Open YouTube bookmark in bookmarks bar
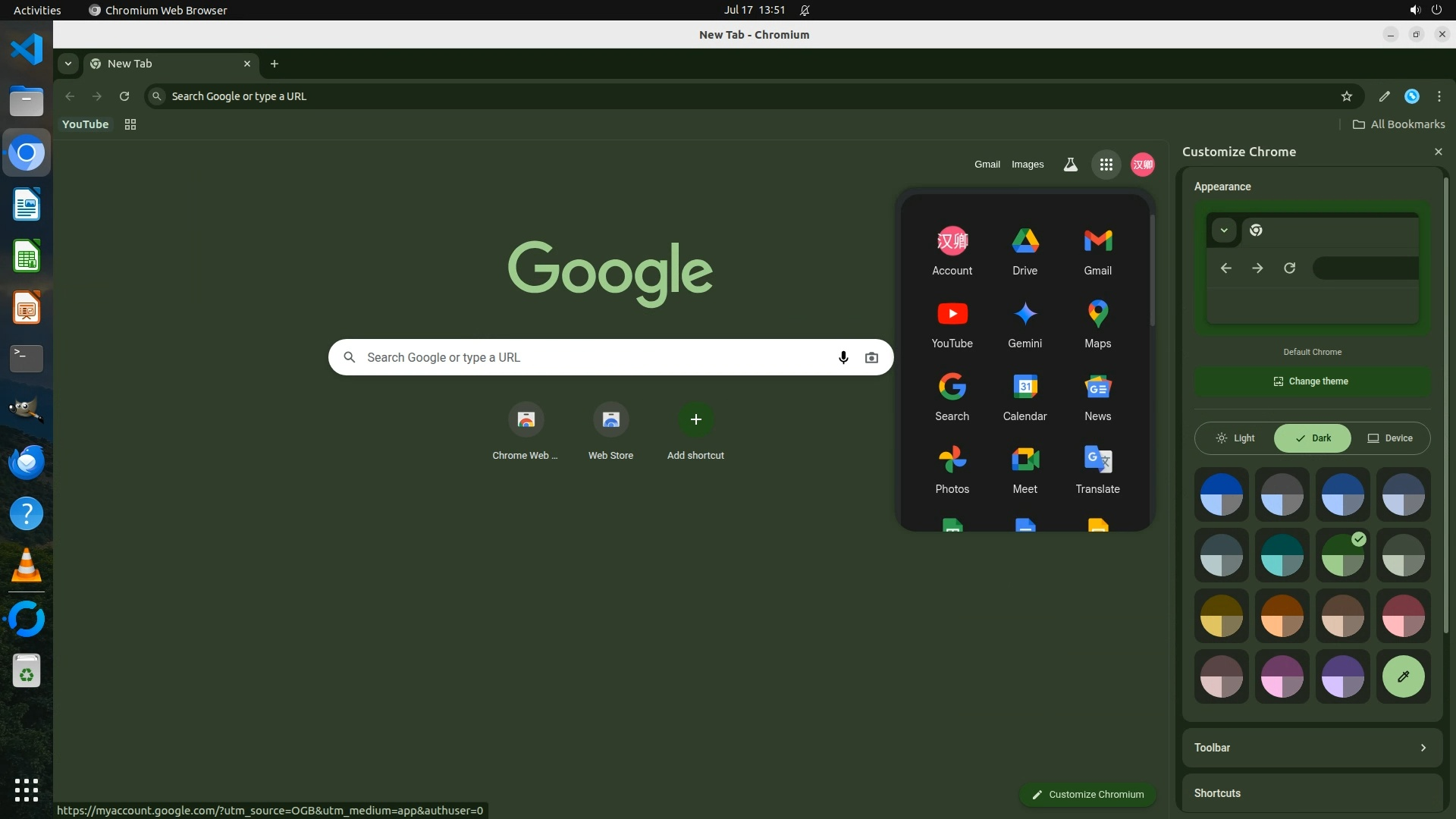The width and height of the screenshot is (1456, 819). point(85,124)
